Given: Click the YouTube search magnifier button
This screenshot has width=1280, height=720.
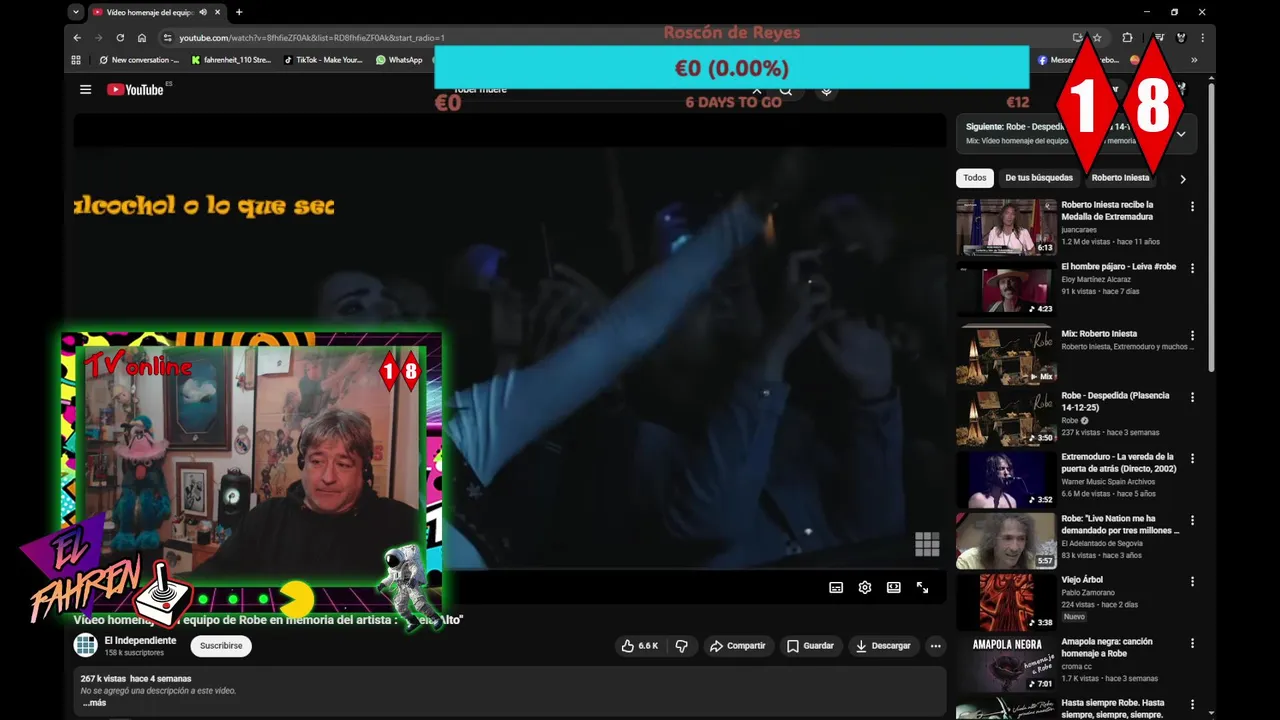Looking at the screenshot, I should 786,90.
